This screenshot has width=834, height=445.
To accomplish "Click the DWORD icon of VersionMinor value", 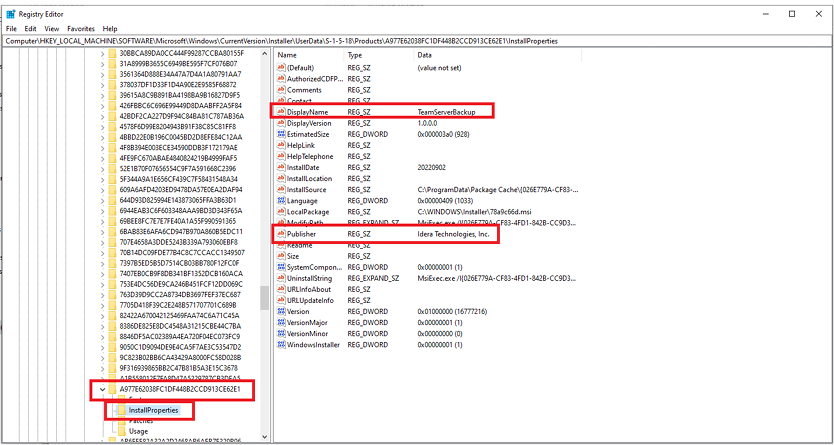I will click(281, 334).
